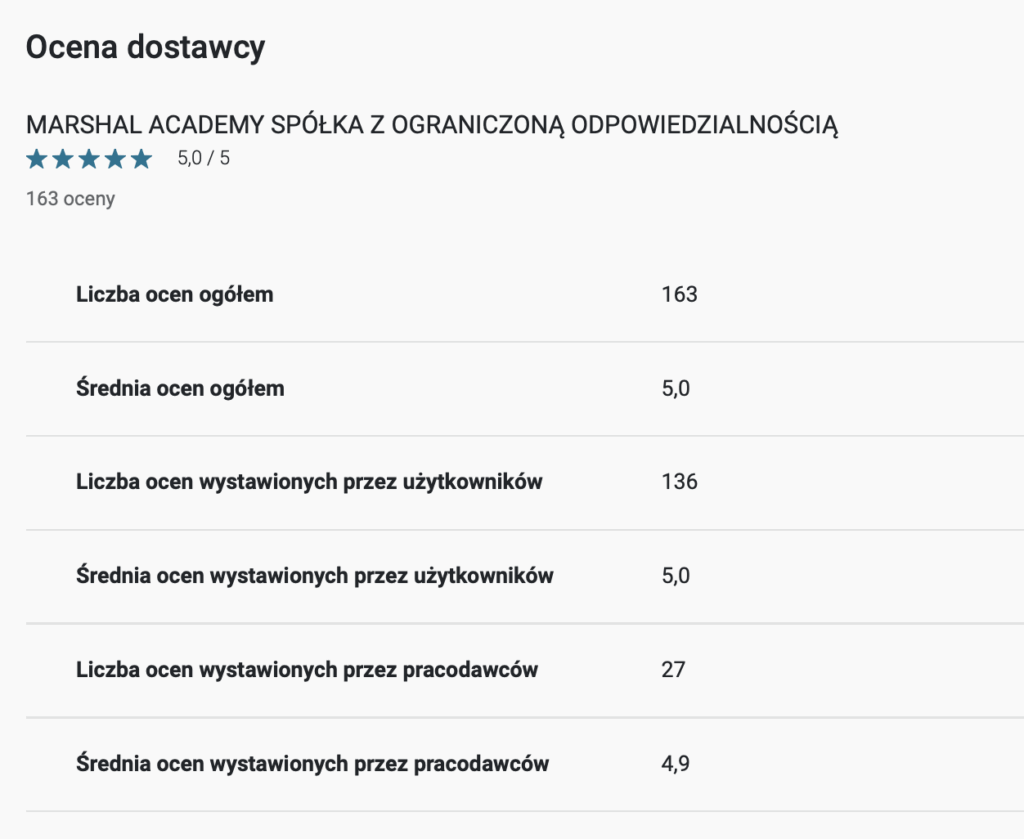This screenshot has width=1024, height=839.
Task: Click the overall average value 5,0
Action: point(676,389)
